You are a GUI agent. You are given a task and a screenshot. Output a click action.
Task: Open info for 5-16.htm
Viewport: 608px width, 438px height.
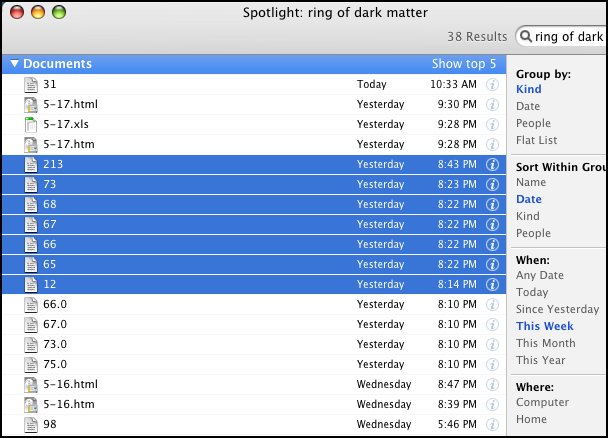tap(492, 404)
